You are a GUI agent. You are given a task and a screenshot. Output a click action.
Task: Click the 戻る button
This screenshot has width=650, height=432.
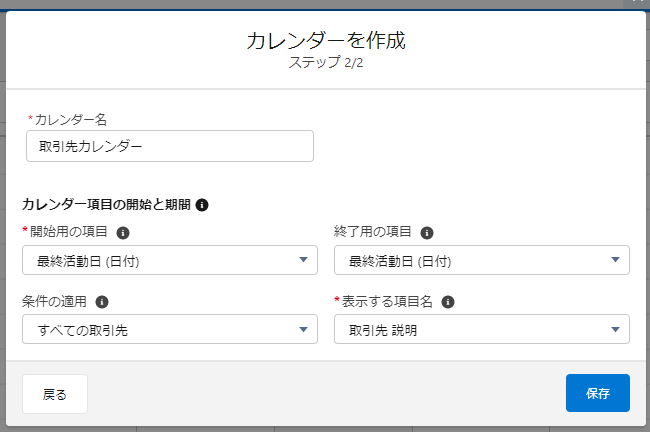pos(55,394)
